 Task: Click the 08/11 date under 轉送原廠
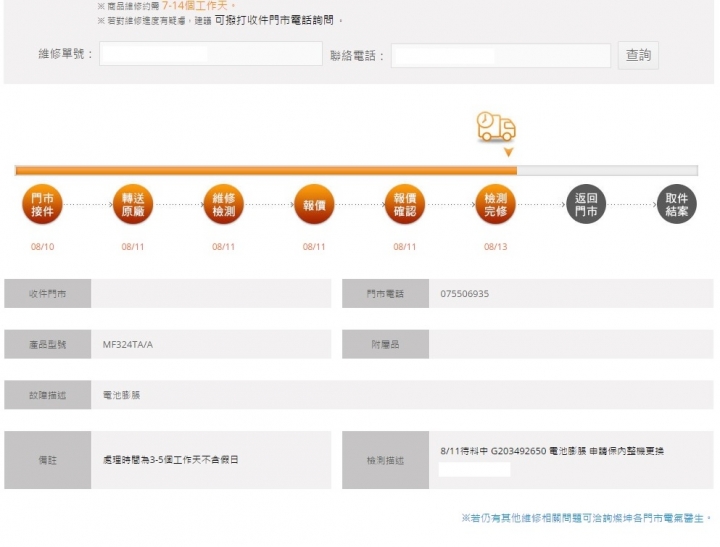pos(133,247)
